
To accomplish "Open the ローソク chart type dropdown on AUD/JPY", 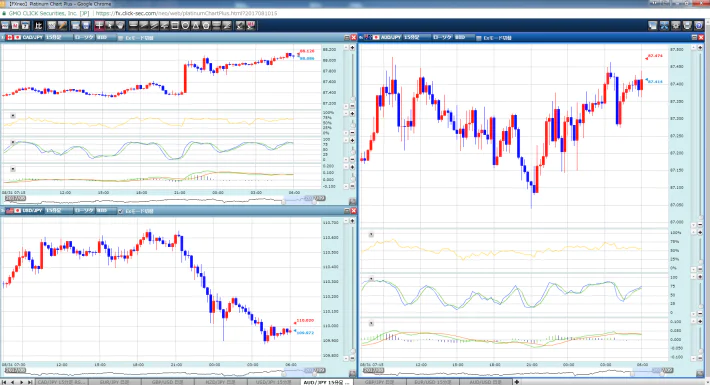I will point(442,38).
